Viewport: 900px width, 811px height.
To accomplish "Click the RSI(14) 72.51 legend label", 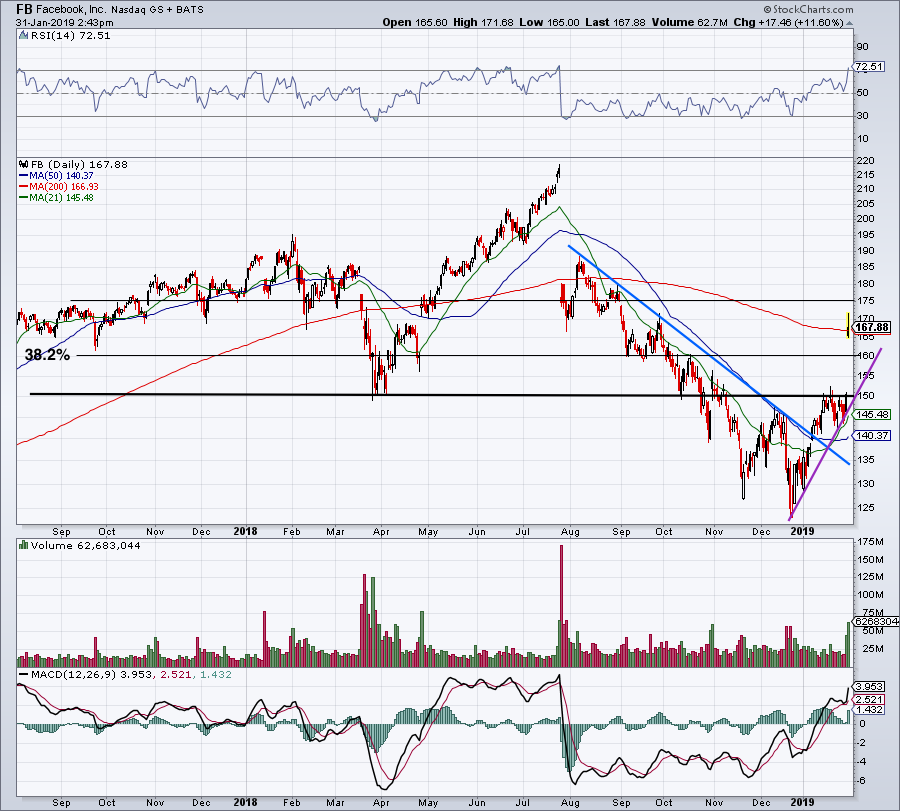I will (x=69, y=36).
